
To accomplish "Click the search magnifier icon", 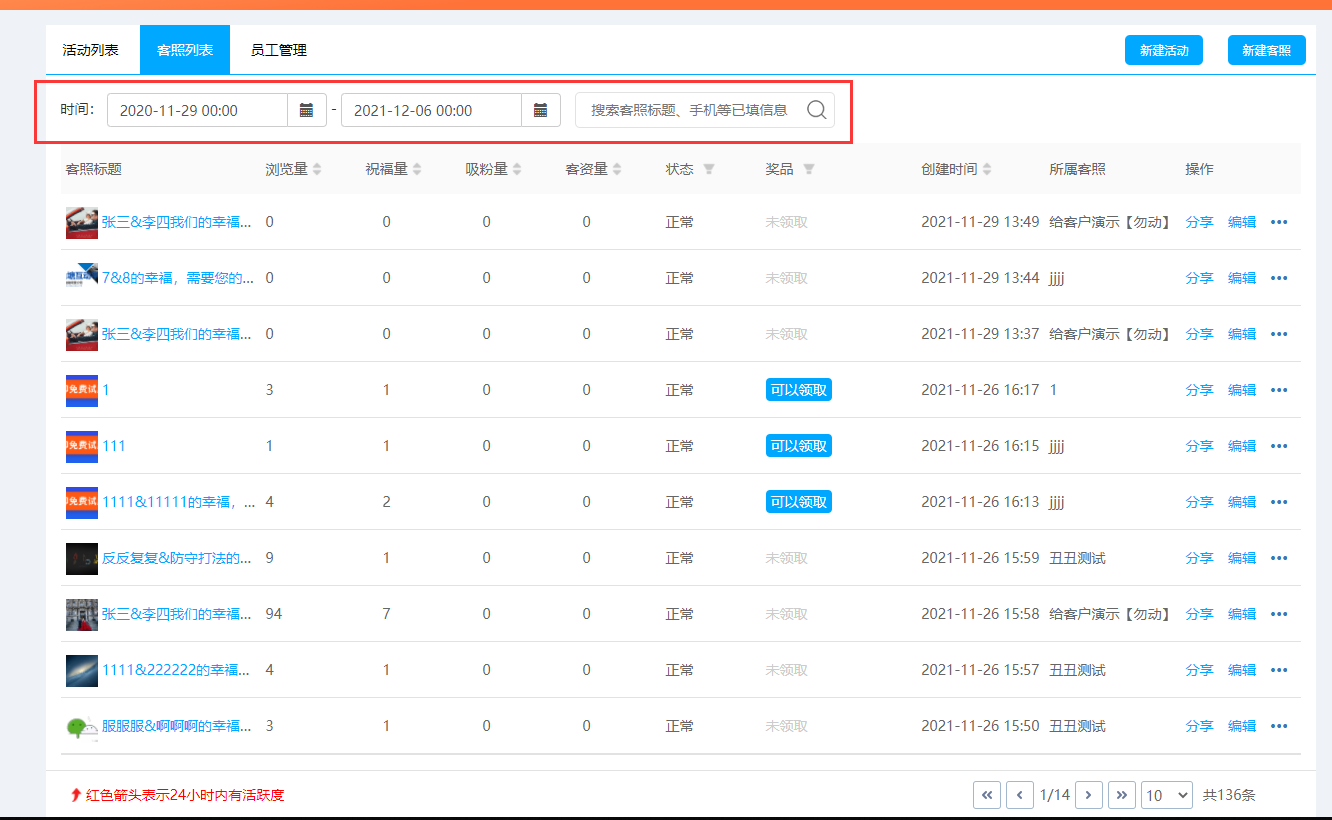I will (816, 110).
